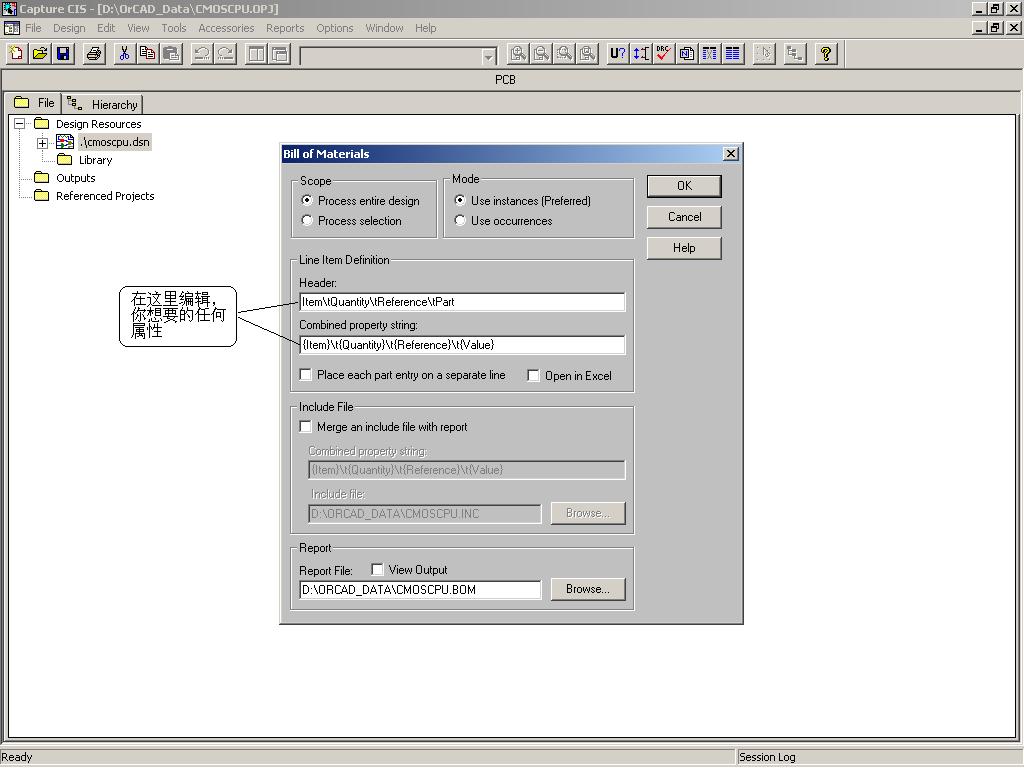Image resolution: width=1024 pixels, height=768 pixels.
Task: Click the dialog Help button
Action: pyautogui.click(x=684, y=248)
